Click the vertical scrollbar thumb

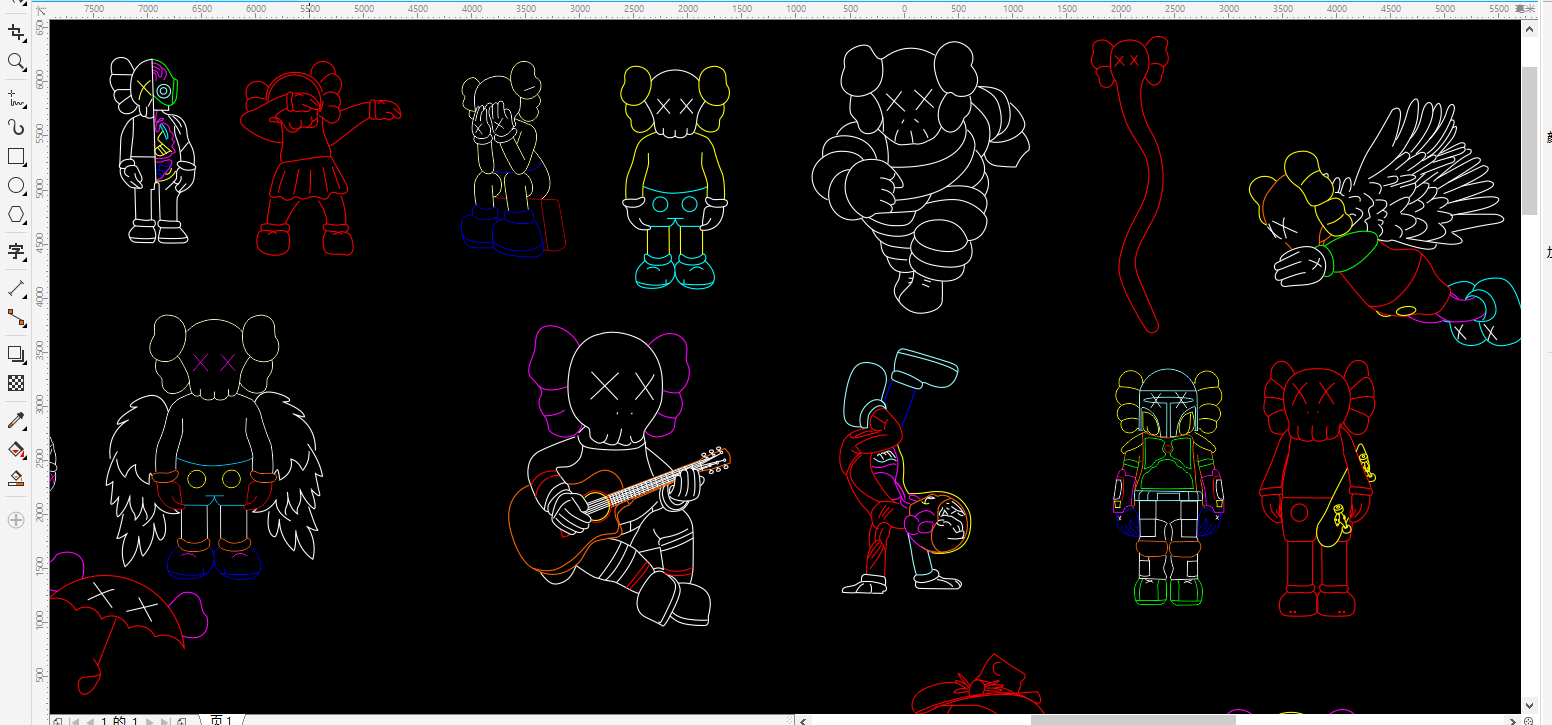point(1529,140)
